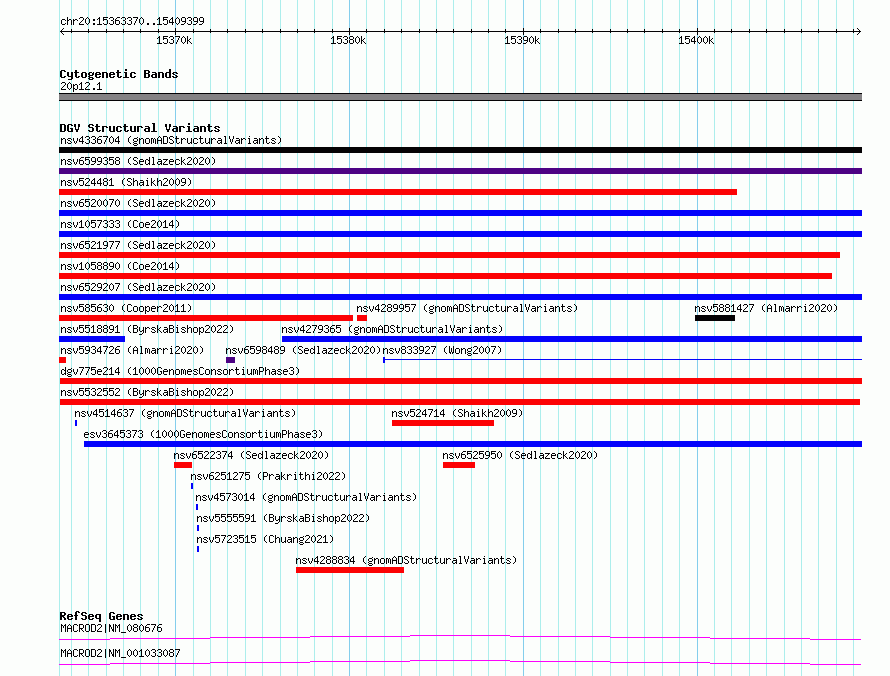Viewport: 890px width, 676px height.
Task: Click the black nsv5881427 variant bar
Action: pos(715,318)
